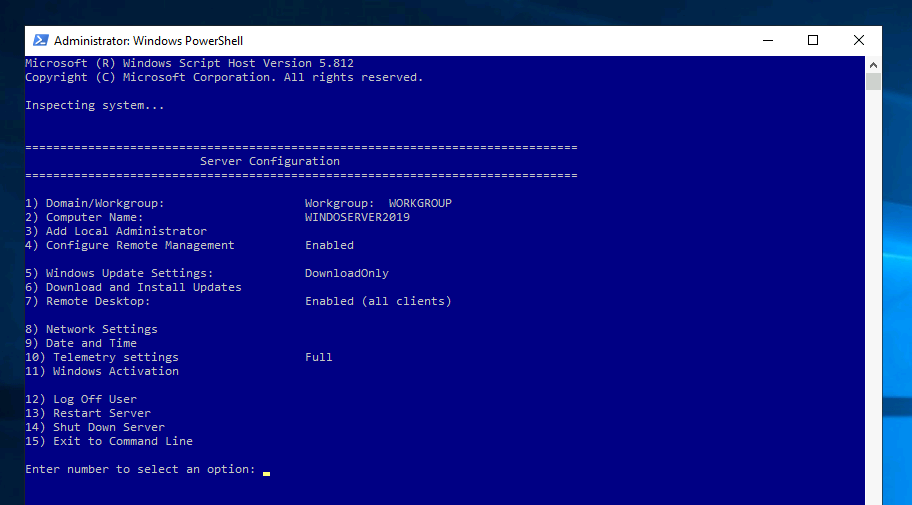Click the 'Inspecting system...' line
This screenshot has height=505, width=912.
point(95,105)
